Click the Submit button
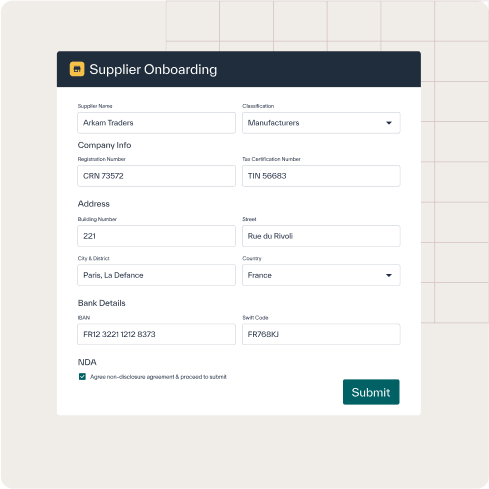The height and width of the screenshot is (489, 489). pos(371,392)
